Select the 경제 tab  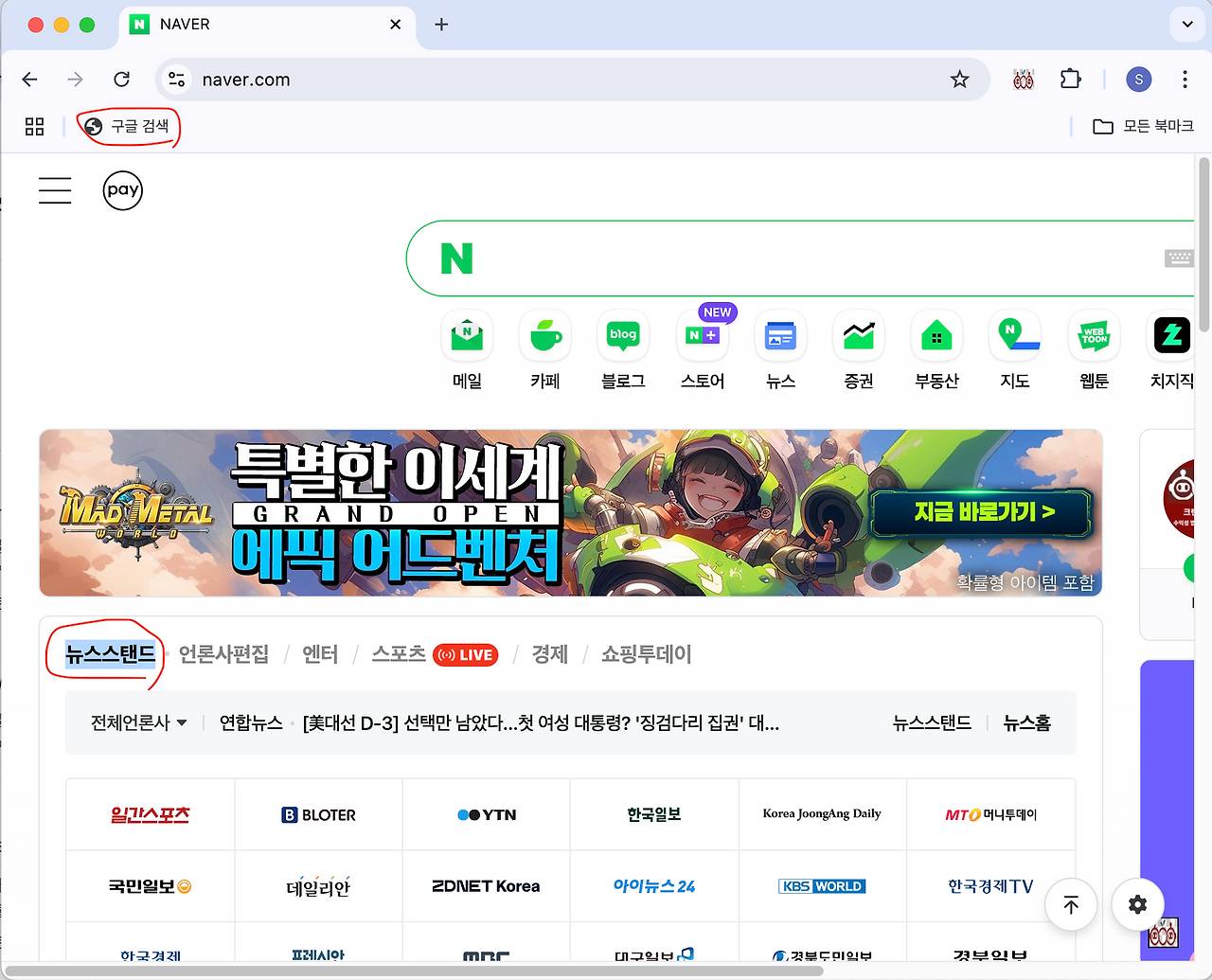click(549, 654)
